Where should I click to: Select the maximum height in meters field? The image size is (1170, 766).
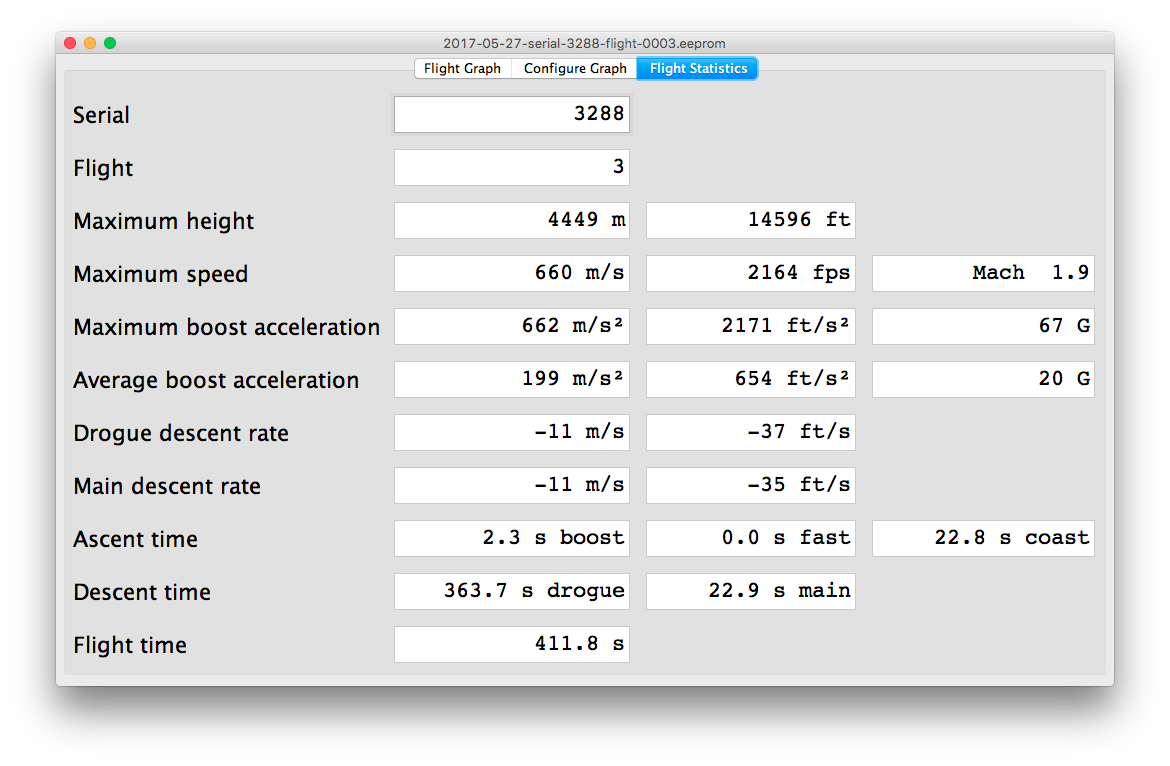pyautogui.click(x=511, y=220)
